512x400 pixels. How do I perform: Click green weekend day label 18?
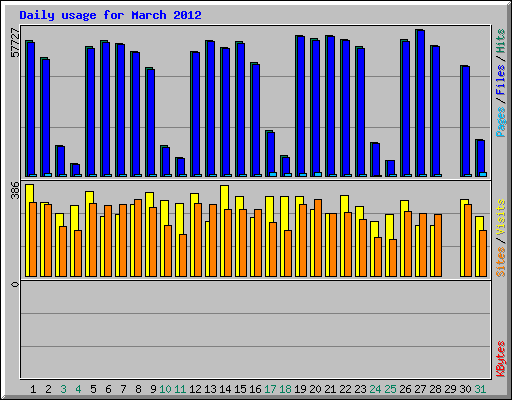[x=285, y=389]
